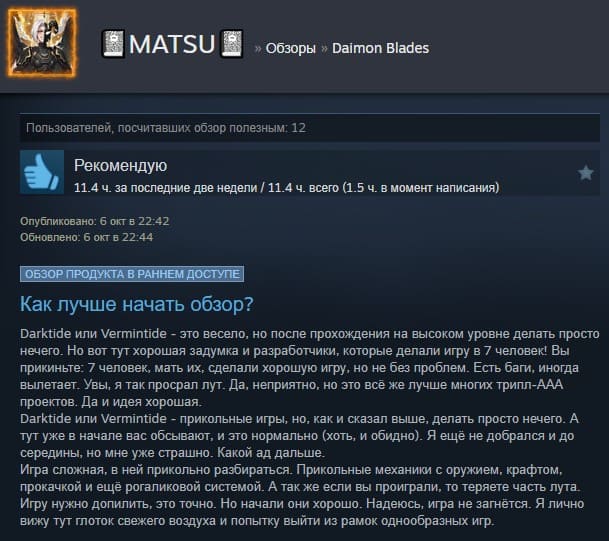Click the star icon beside the review header
The height and width of the screenshot is (541, 609).
click(x=585, y=173)
